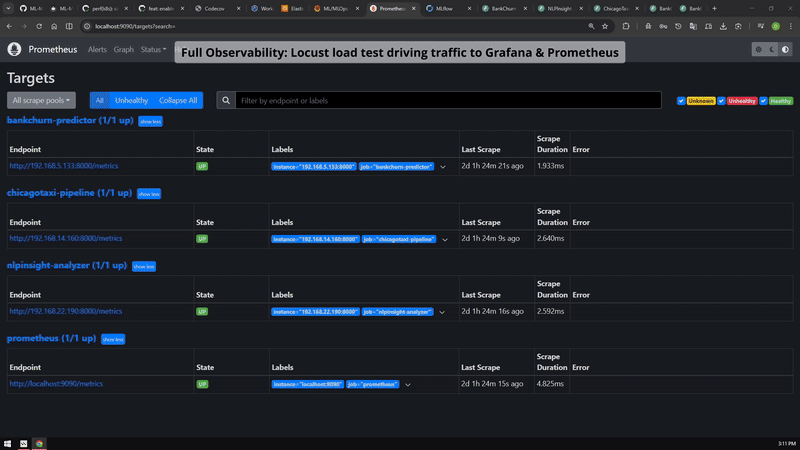The height and width of the screenshot is (450, 800).
Task: Click the browser forward arrow
Action: 24,26
